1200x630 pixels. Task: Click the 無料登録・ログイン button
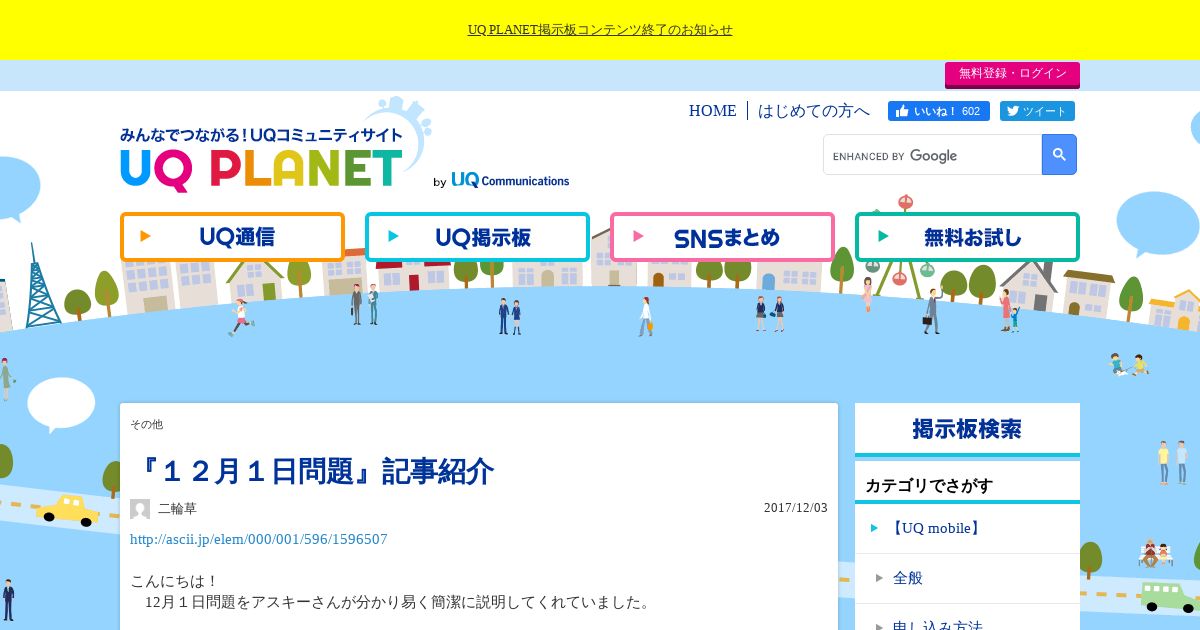pyautogui.click(x=1012, y=74)
